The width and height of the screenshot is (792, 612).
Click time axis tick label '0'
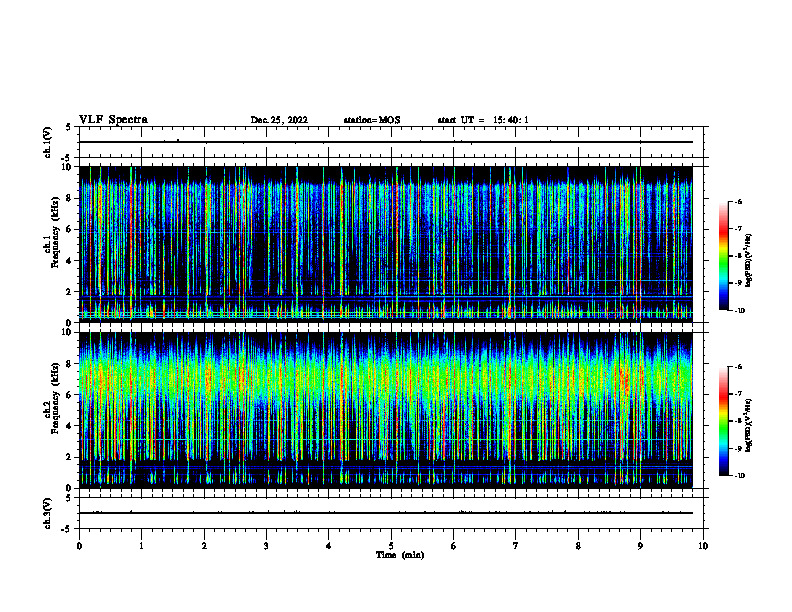tap(79, 546)
